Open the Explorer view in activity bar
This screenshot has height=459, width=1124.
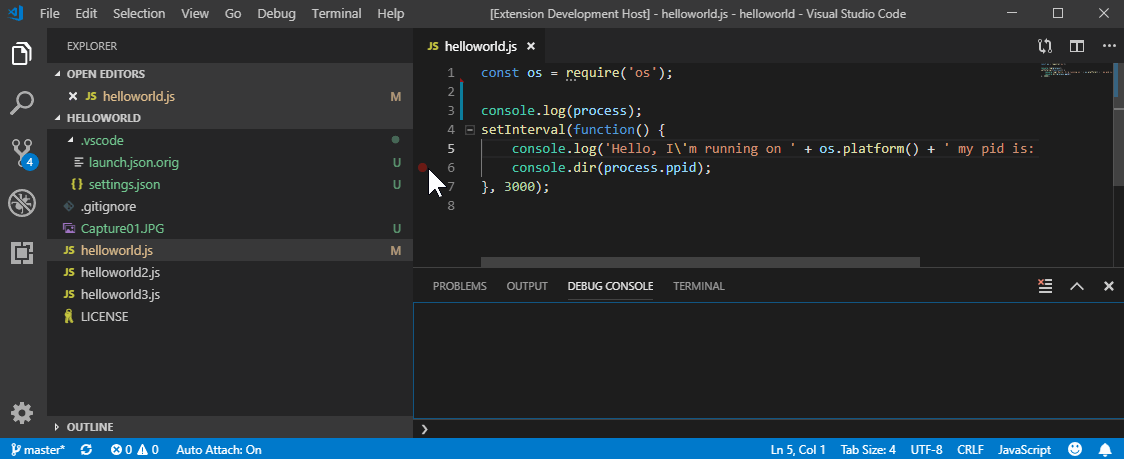click(22, 54)
